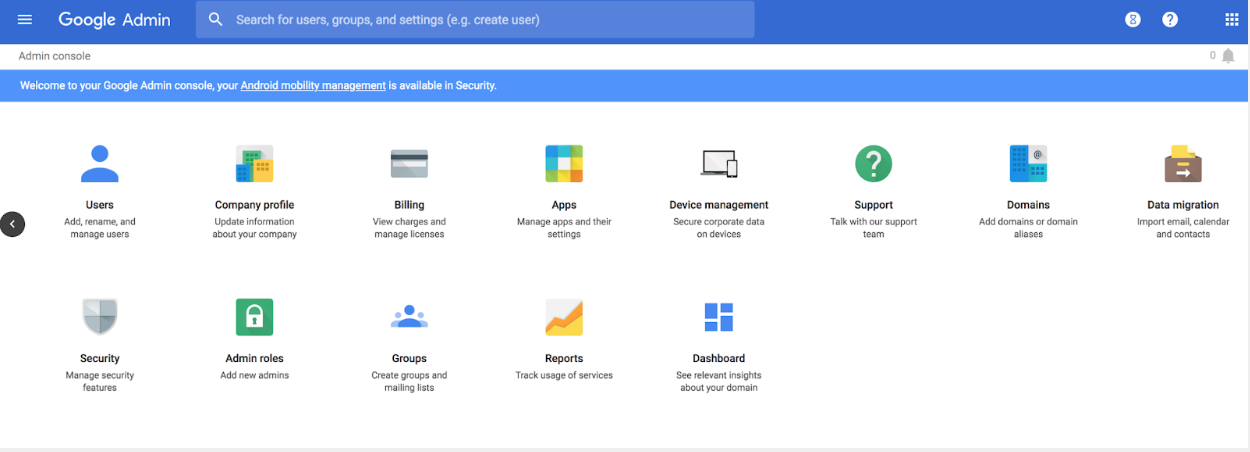The height and width of the screenshot is (452, 1250).
Task: Focus the users and settings search field
Action: tap(475, 19)
